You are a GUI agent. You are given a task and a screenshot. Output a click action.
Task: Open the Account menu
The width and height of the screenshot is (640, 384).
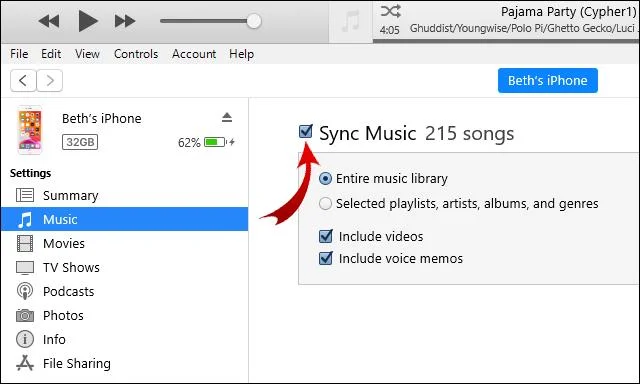194,54
